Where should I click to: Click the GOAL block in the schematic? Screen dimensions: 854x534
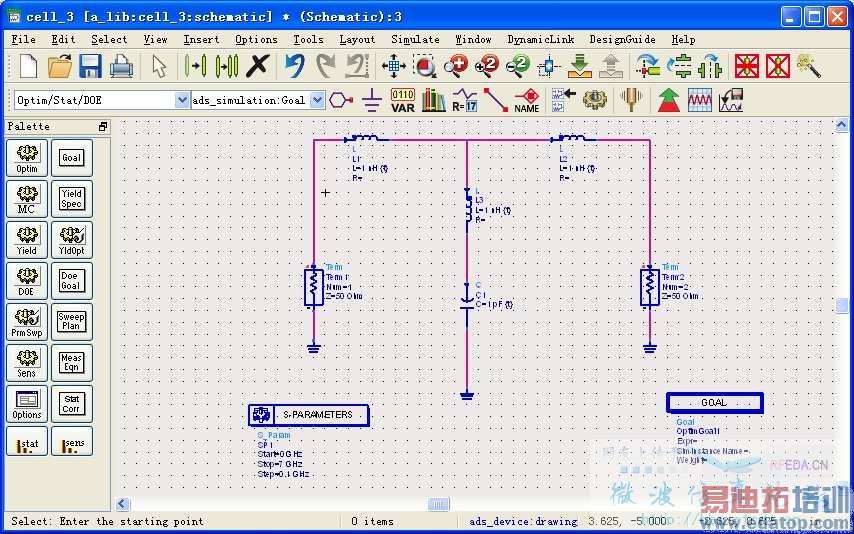pyautogui.click(x=715, y=403)
